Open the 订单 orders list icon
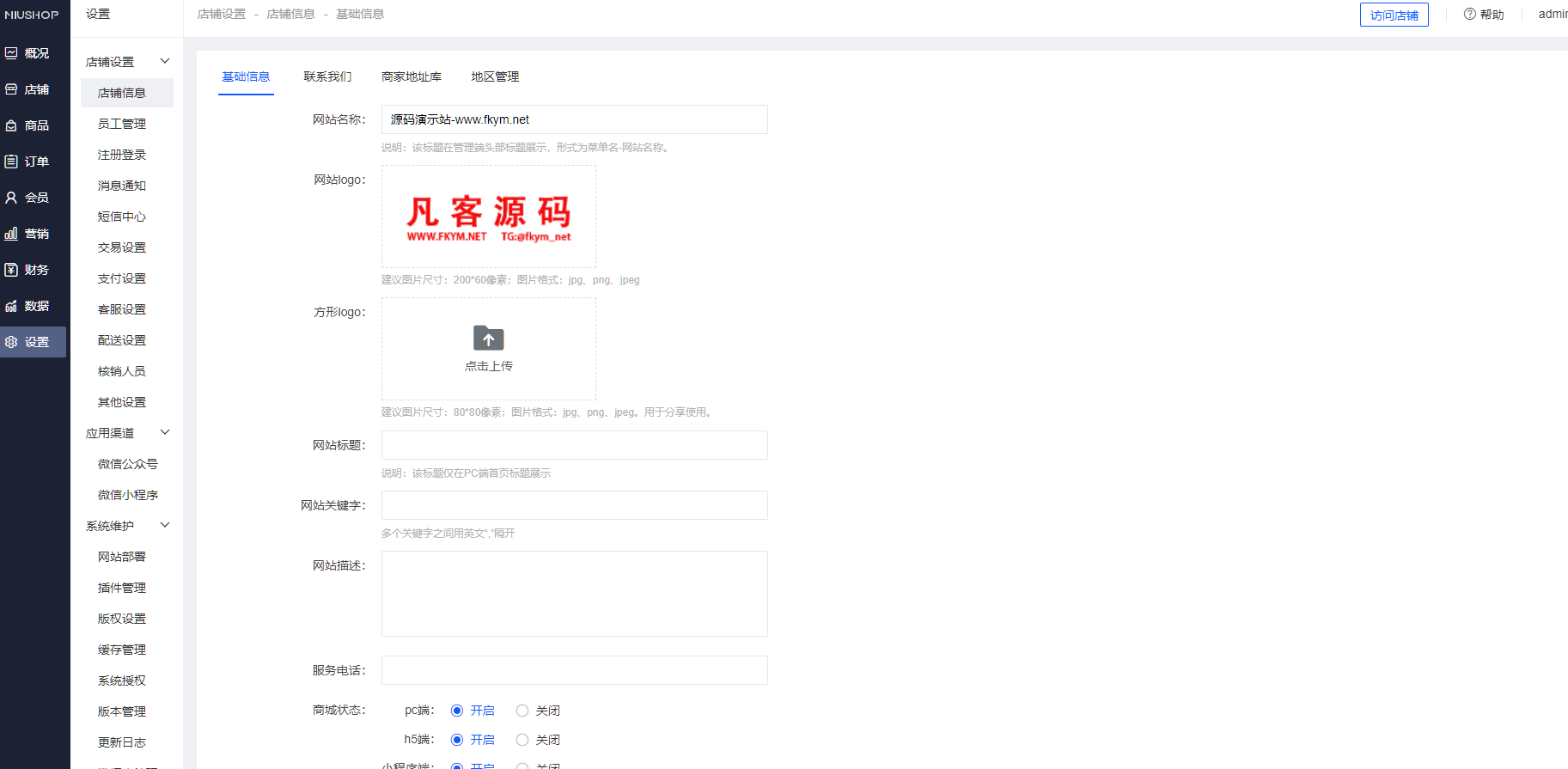This screenshot has height=769, width=1568. tap(11, 162)
